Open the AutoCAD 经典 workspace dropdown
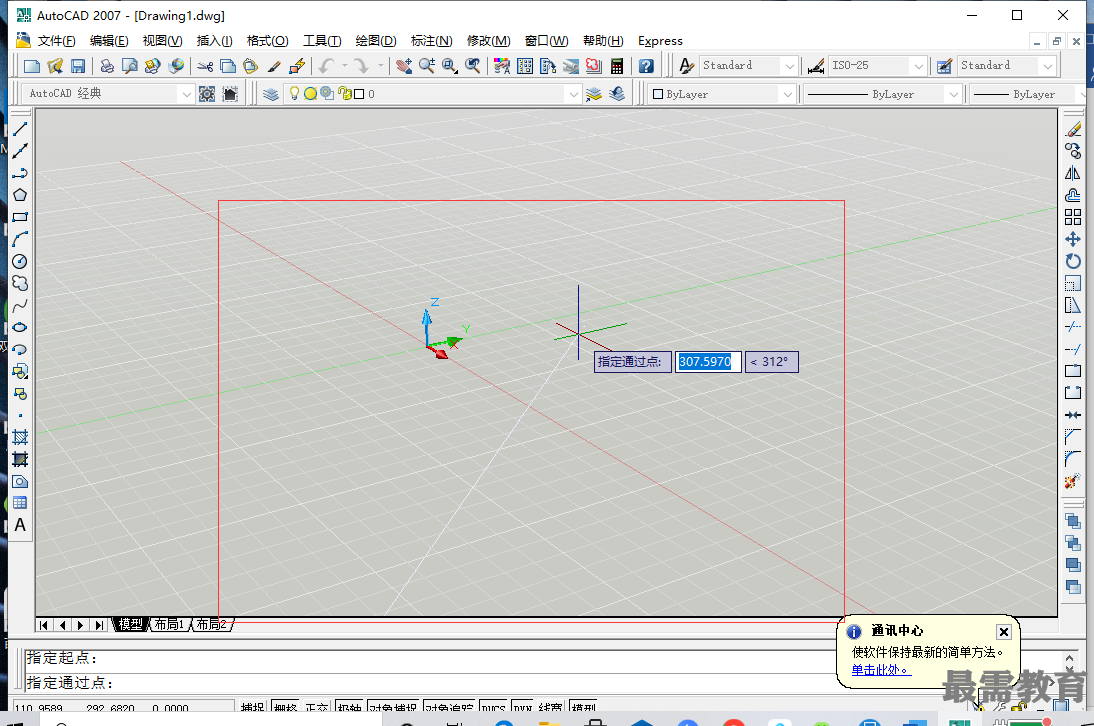This screenshot has height=726, width=1094. pos(186,93)
